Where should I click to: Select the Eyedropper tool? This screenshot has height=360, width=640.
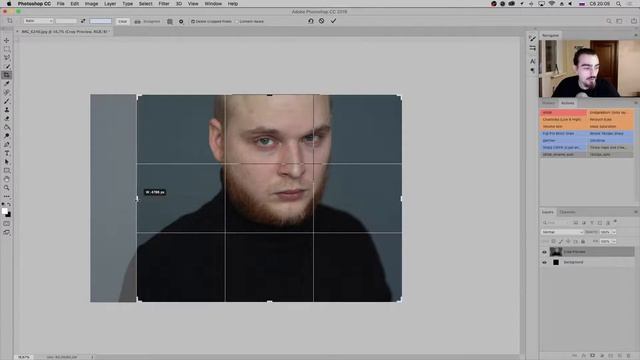coord(7,84)
